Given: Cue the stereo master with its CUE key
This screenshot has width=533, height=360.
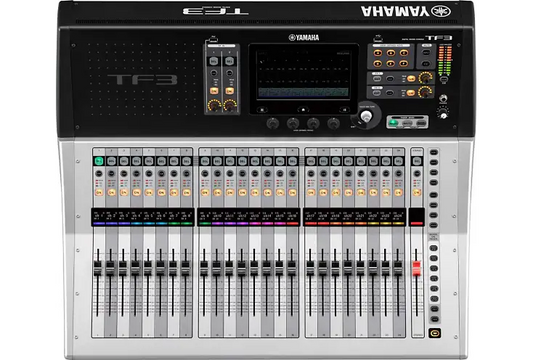Looking at the screenshot, I should (417, 174).
